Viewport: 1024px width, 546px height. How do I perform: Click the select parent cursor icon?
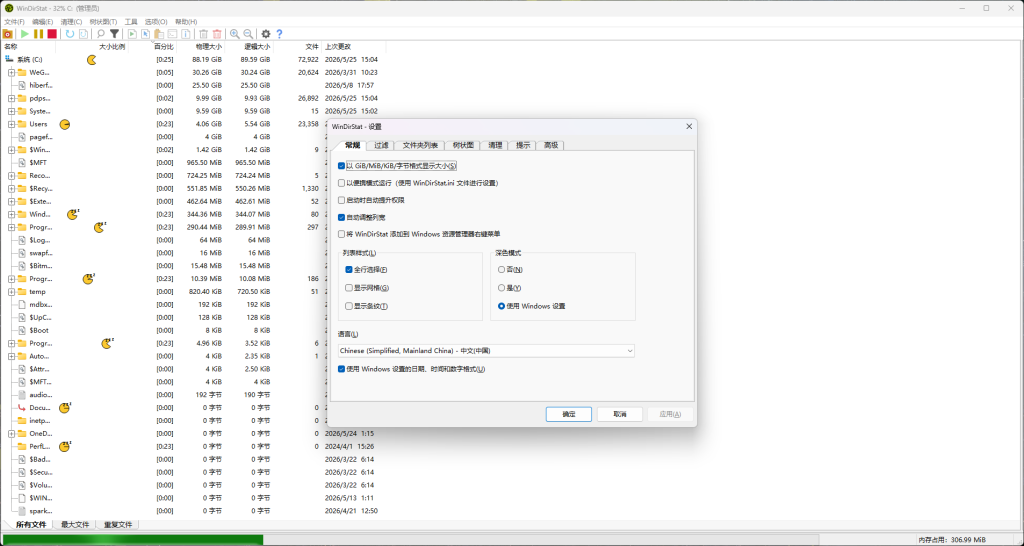click(x=146, y=34)
